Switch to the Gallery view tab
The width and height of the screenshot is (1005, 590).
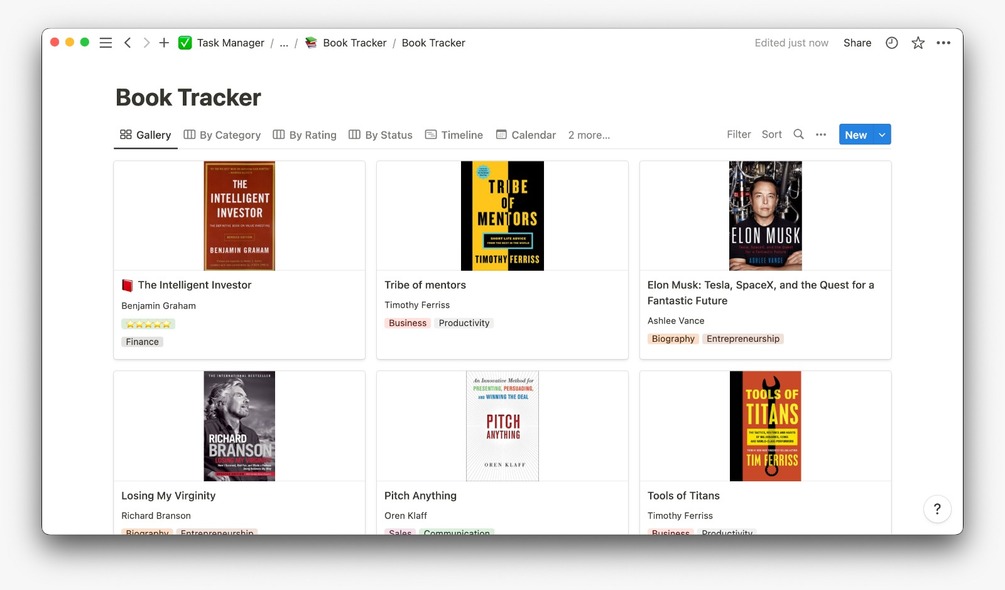click(145, 135)
